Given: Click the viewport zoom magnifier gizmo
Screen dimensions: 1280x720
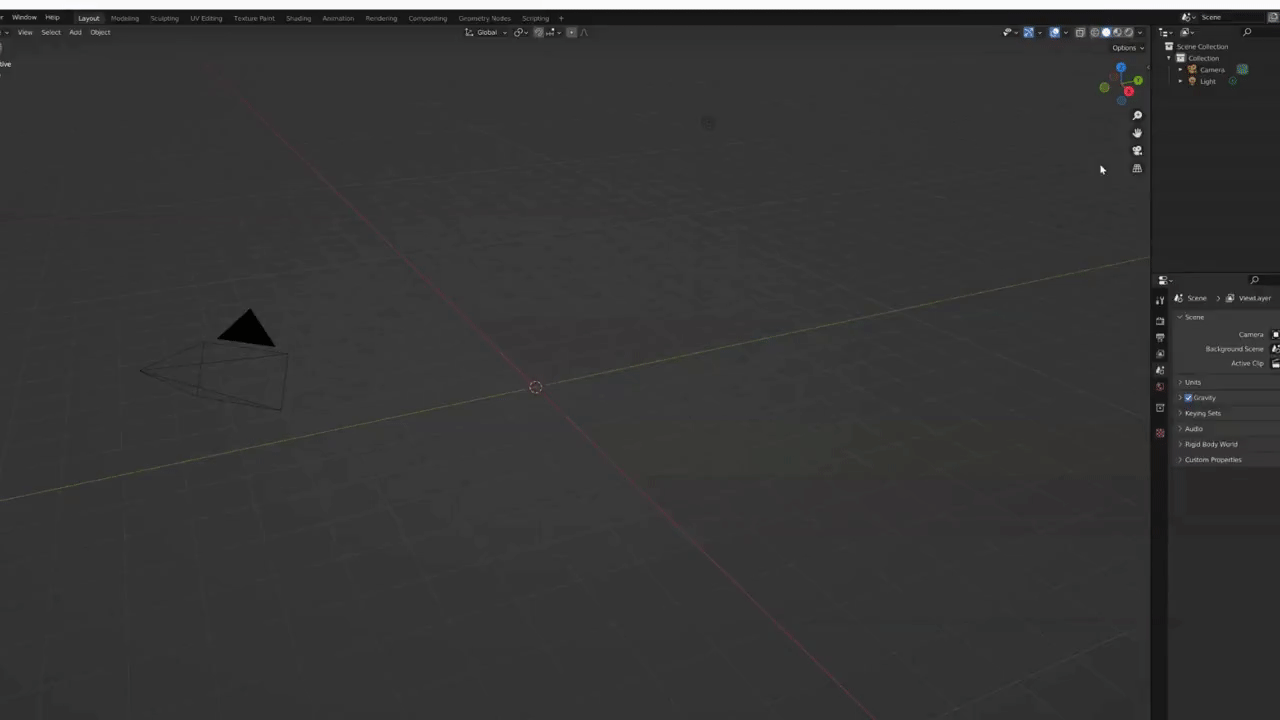Looking at the screenshot, I should pyautogui.click(x=1137, y=115).
